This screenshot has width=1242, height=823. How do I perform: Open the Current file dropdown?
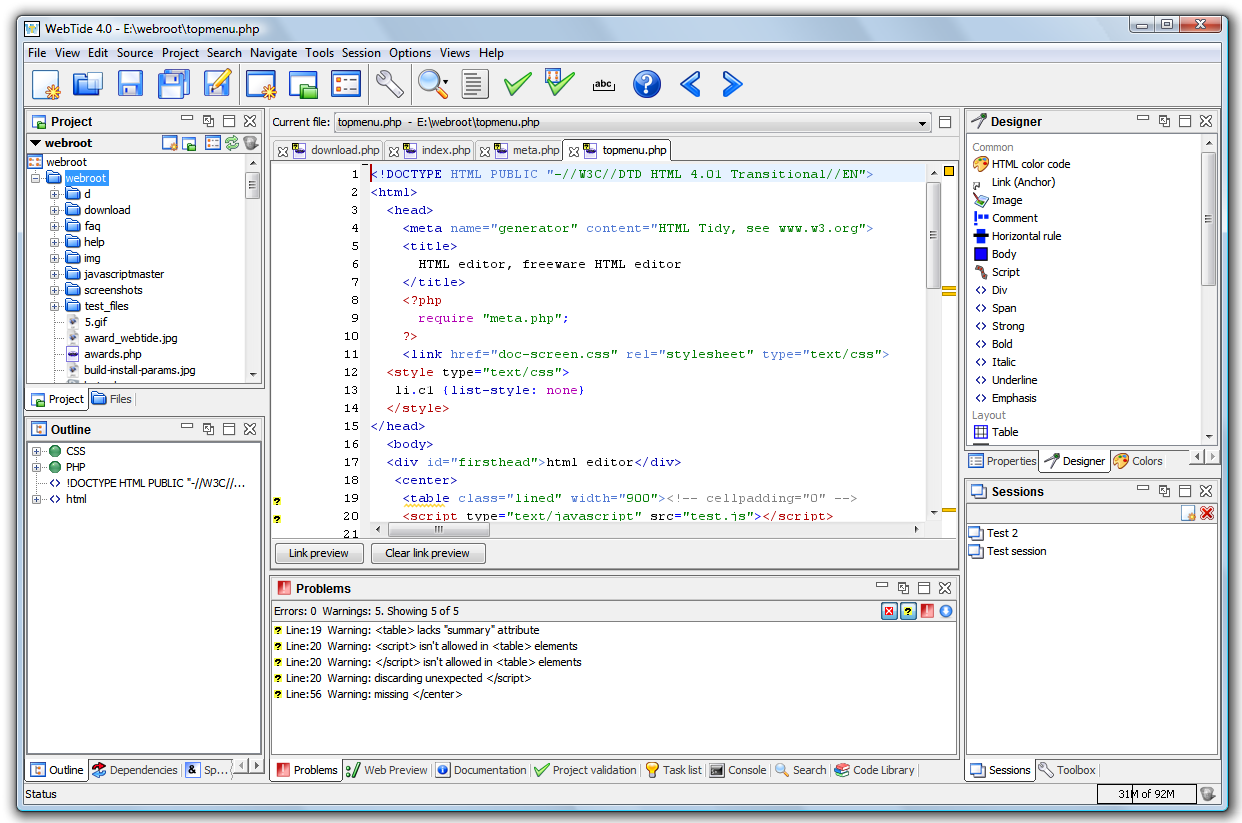(x=923, y=123)
